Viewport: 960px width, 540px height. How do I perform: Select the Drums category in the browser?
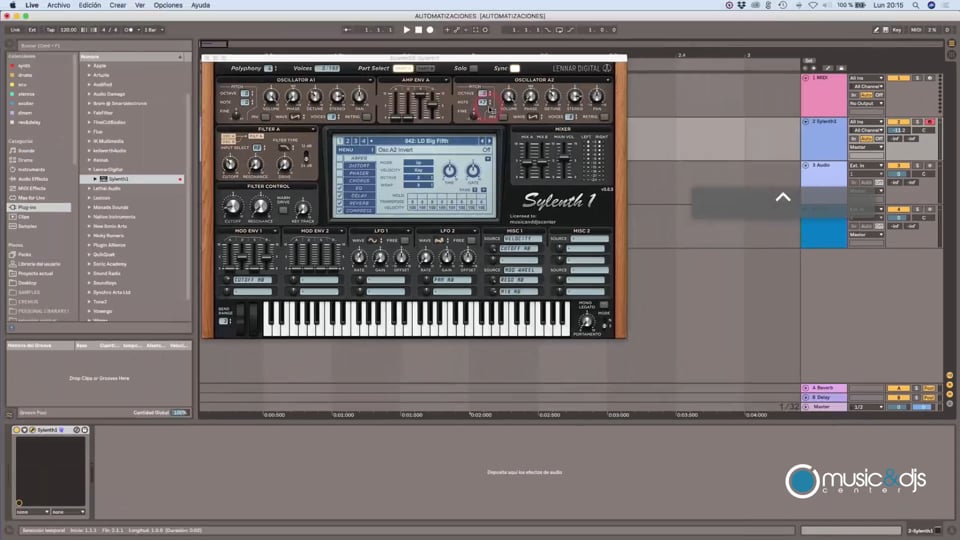25,160
